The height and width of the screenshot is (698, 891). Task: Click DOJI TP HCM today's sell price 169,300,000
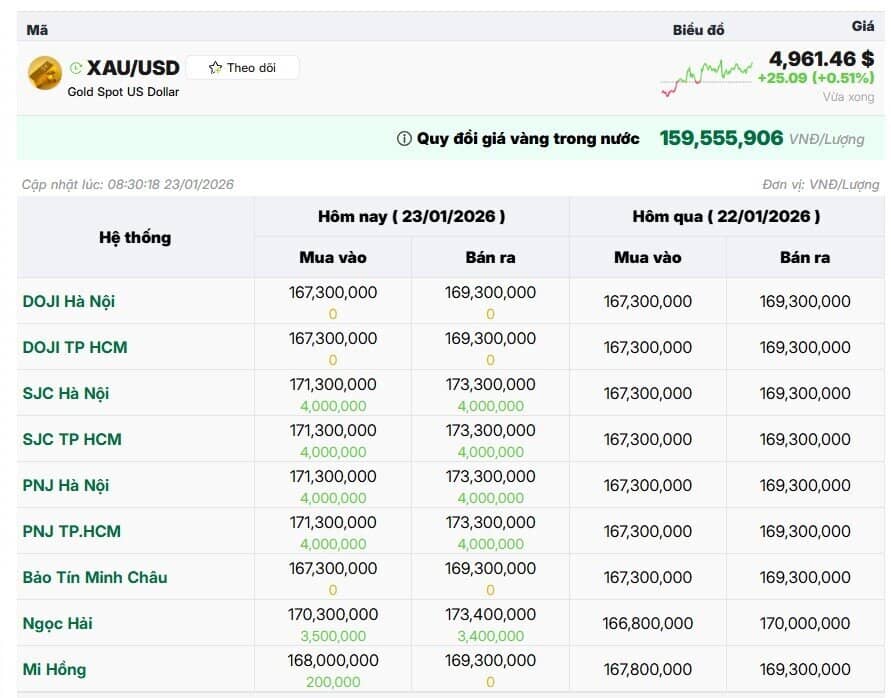click(x=490, y=339)
